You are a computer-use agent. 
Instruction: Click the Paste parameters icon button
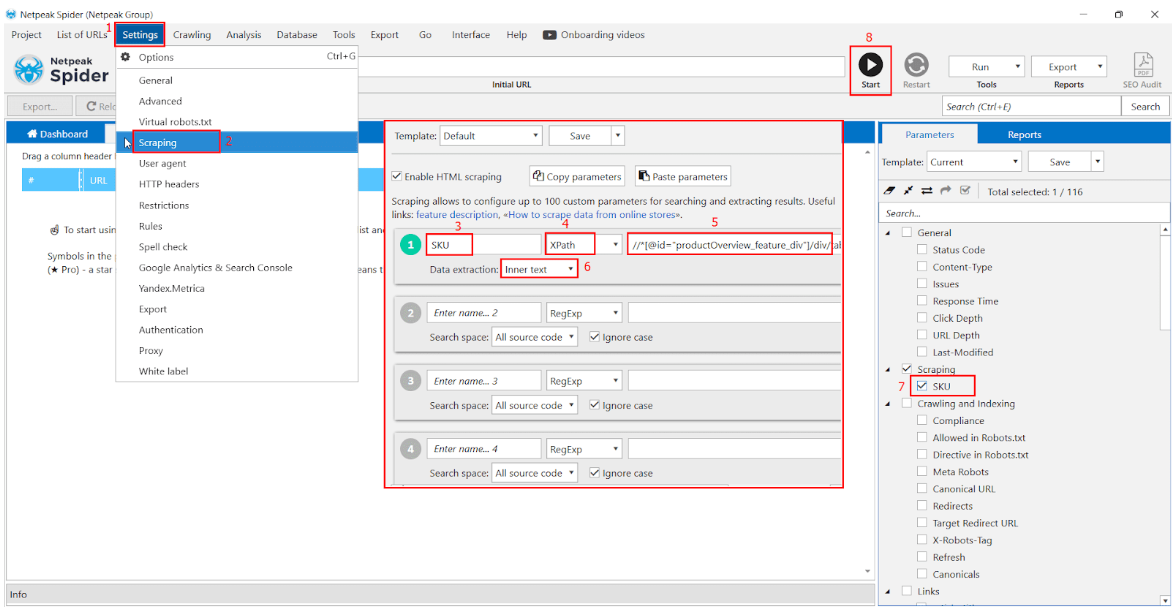(682, 176)
